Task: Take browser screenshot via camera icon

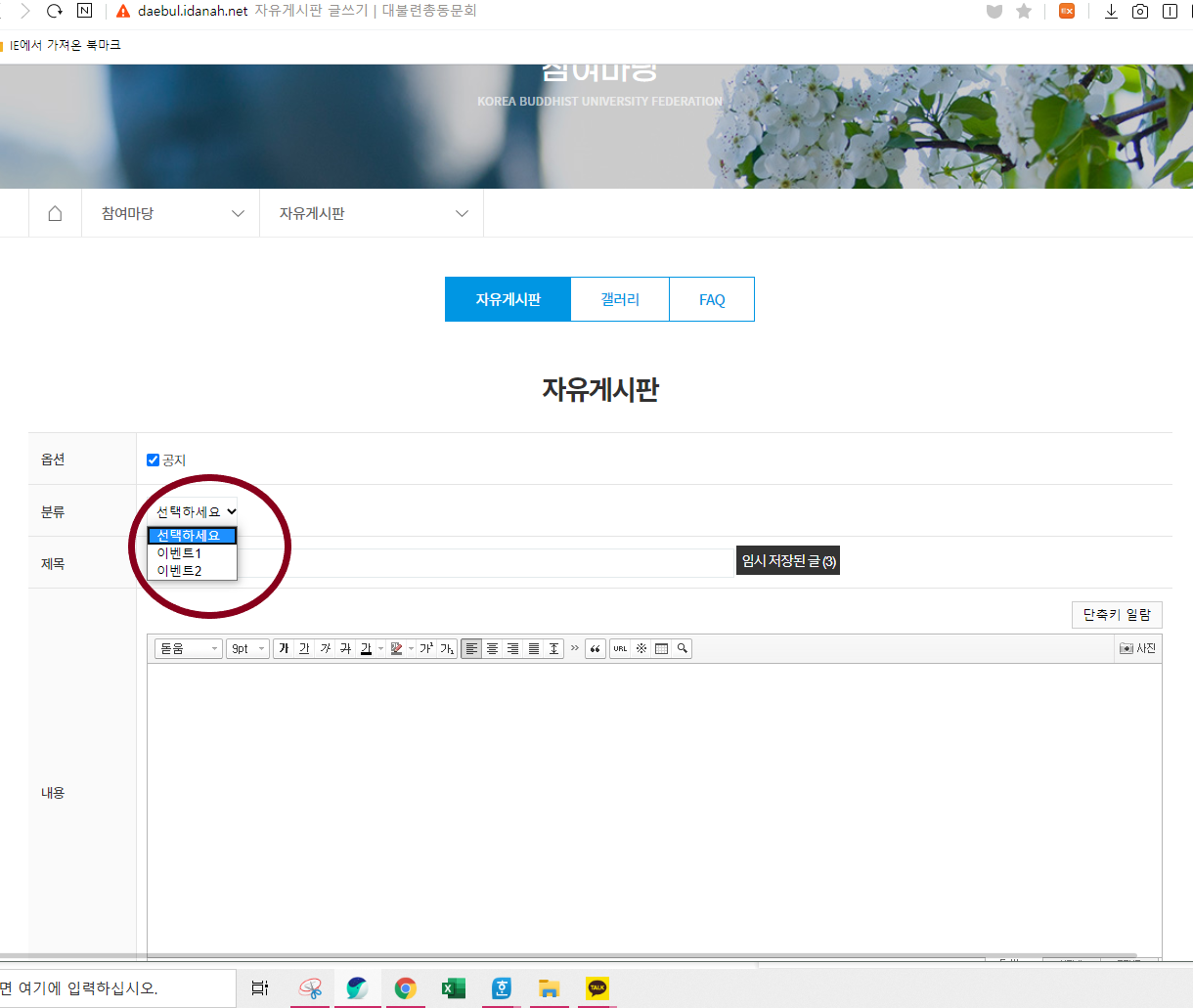Action: point(1140,11)
